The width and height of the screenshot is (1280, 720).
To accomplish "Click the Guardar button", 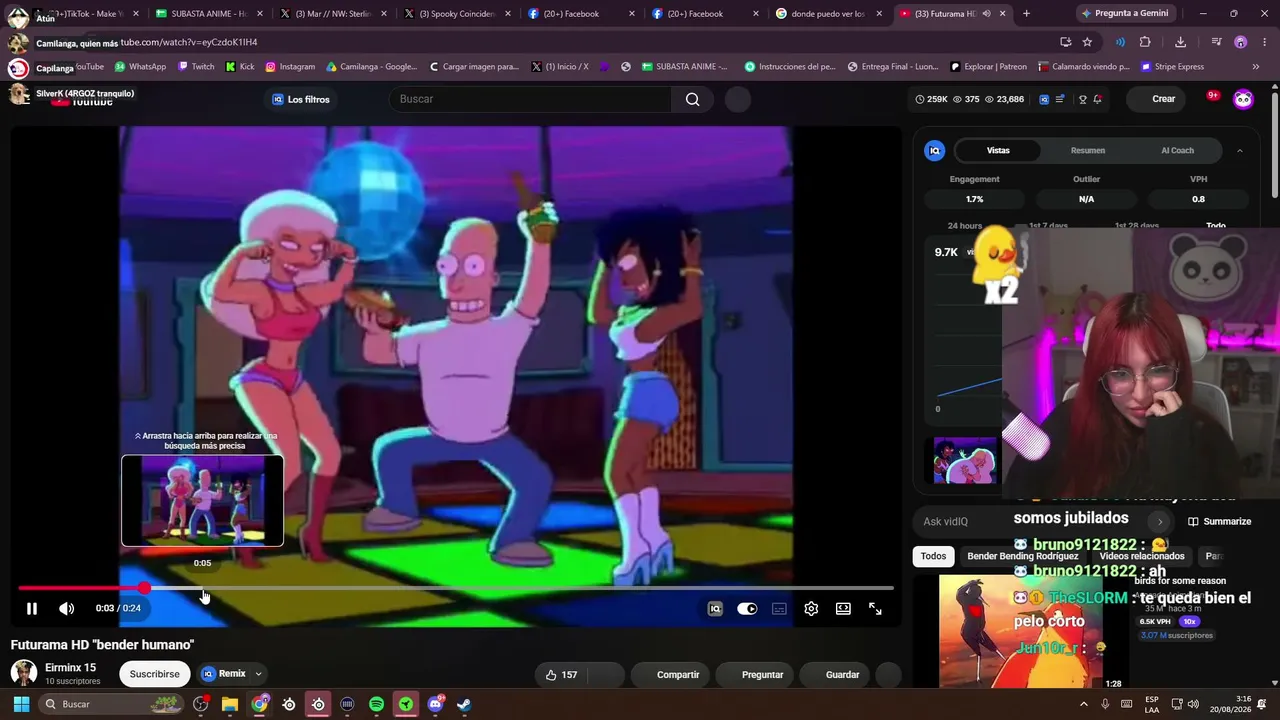I will [x=834, y=675].
